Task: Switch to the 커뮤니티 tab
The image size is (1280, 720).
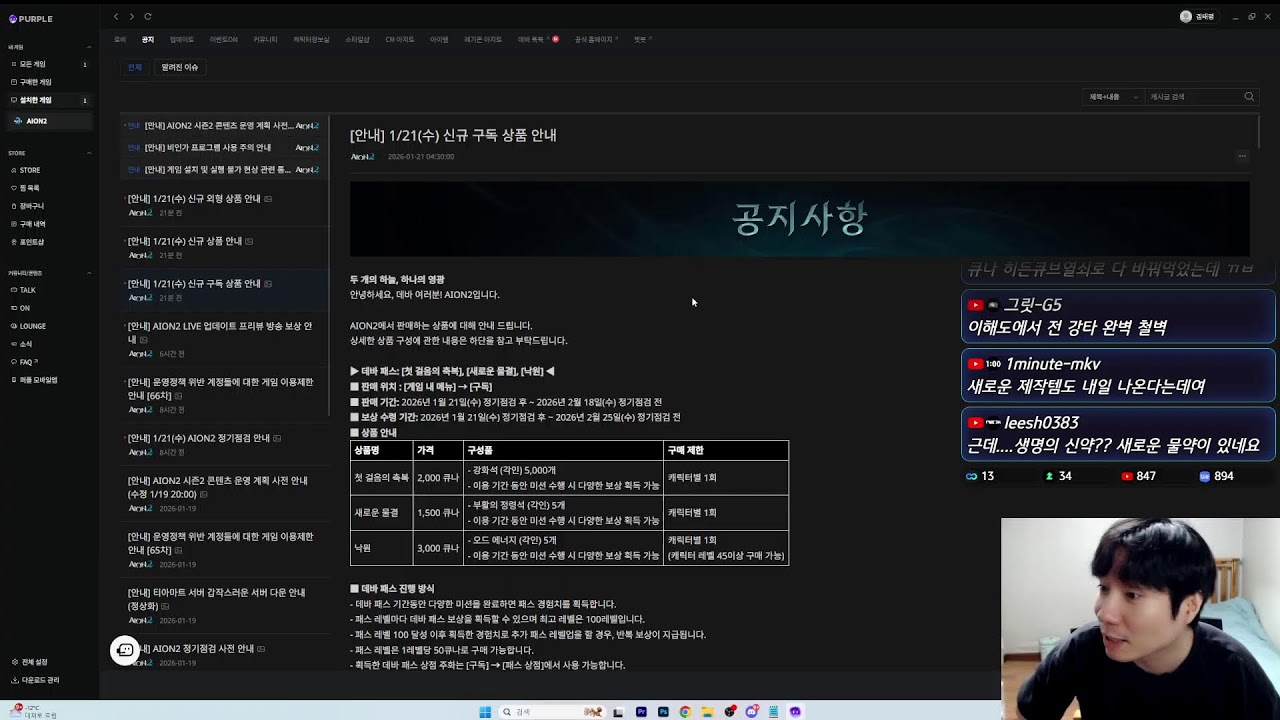Action: pyautogui.click(x=265, y=39)
